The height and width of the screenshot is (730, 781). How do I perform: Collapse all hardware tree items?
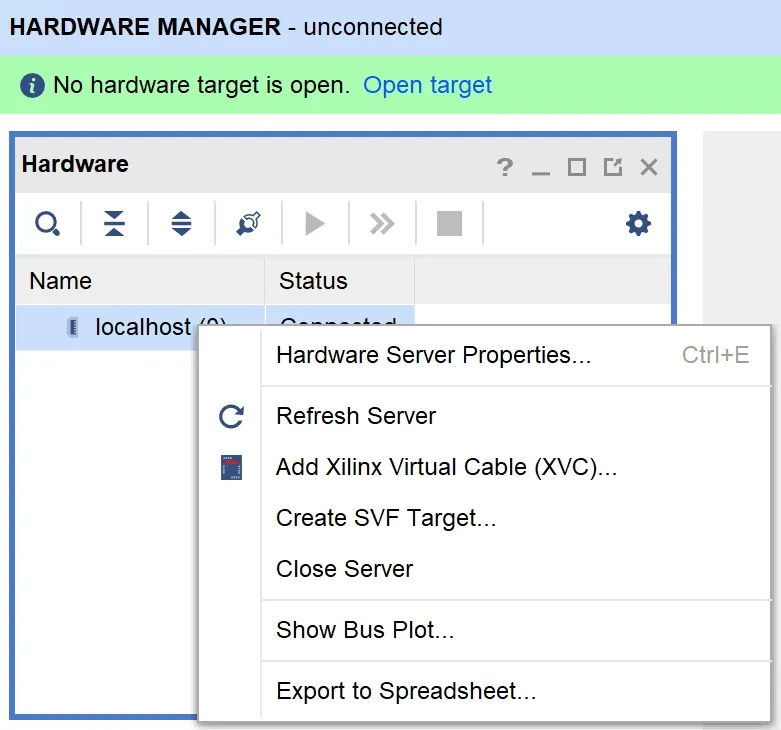[x=115, y=224]
